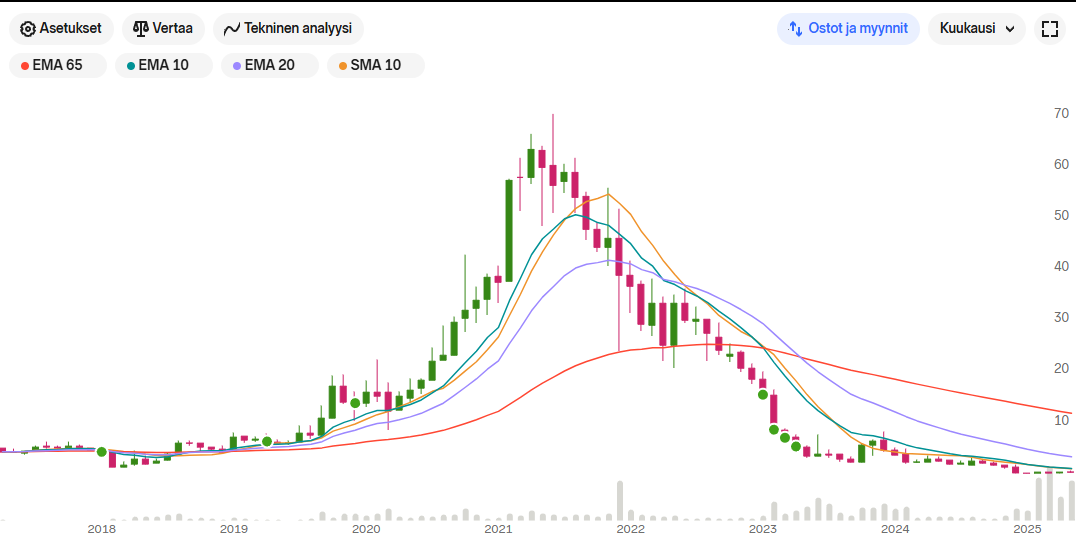Select the green trade marker at 2018
The image size is (1076, 533).
click(x=102, y=451)
